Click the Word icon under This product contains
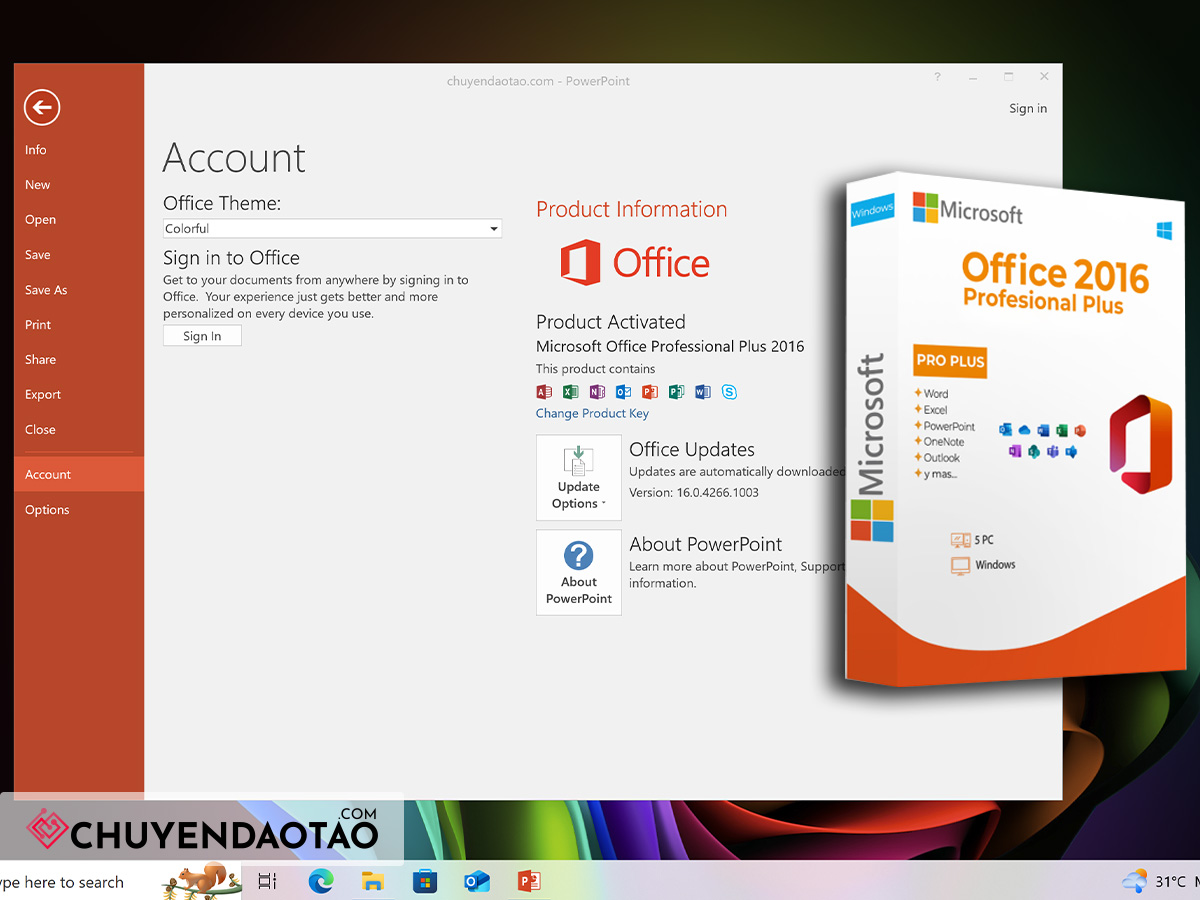1200x900 pixels. click(703, 392)
